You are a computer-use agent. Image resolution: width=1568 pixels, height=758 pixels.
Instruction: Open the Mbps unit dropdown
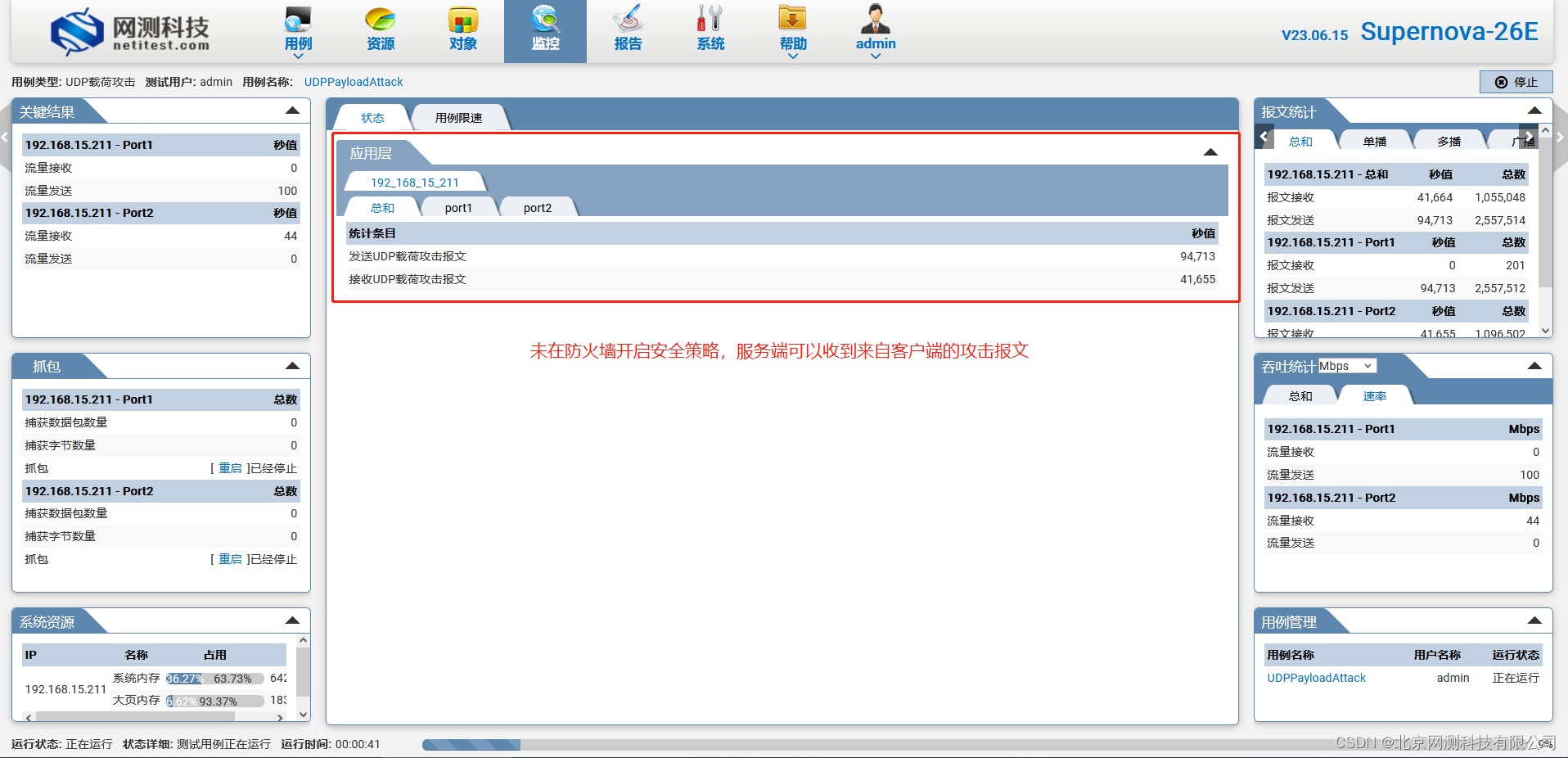tap(1347, 366)
